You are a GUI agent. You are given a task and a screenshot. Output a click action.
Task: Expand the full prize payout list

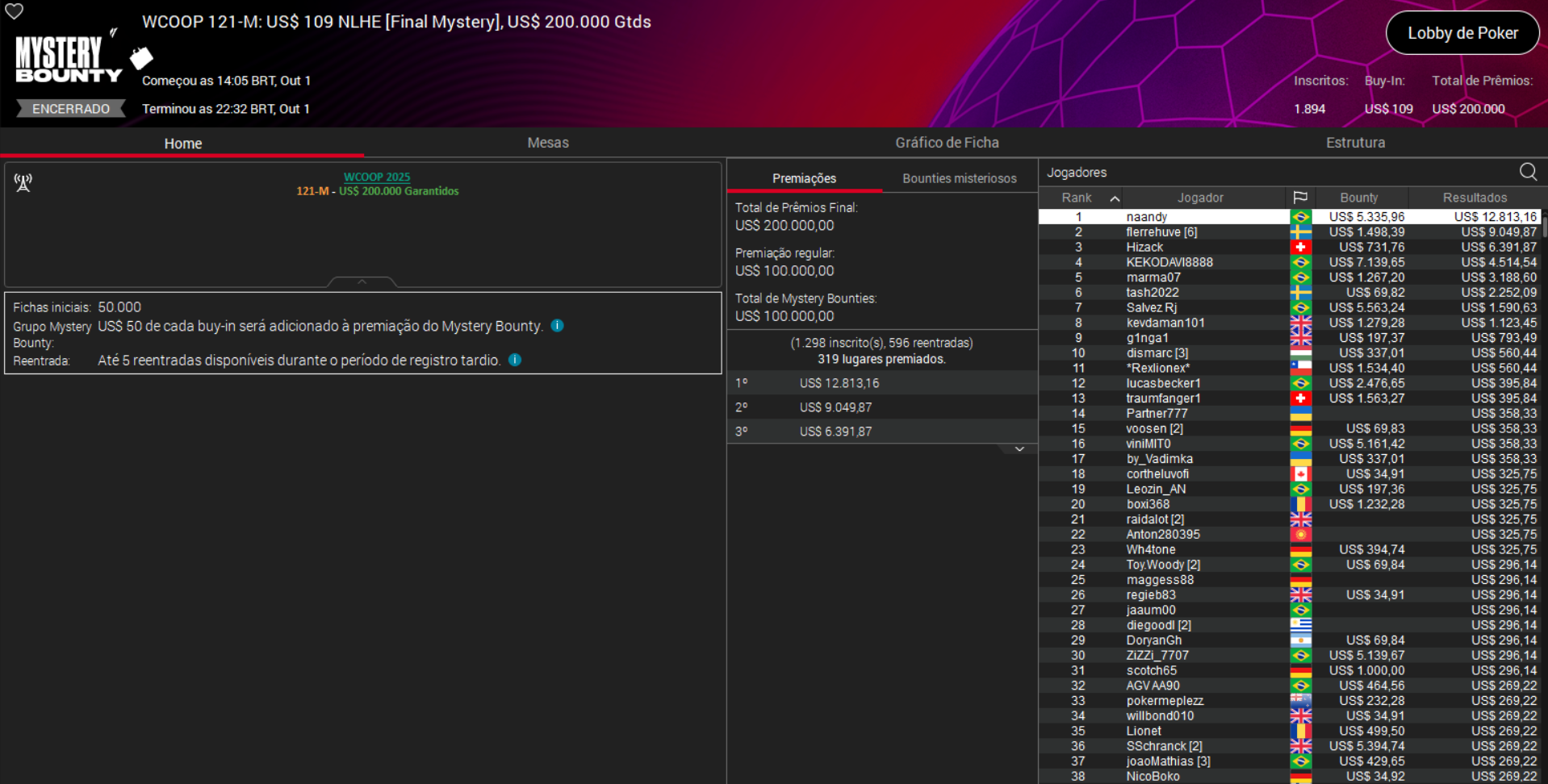tap(1019, 449)
